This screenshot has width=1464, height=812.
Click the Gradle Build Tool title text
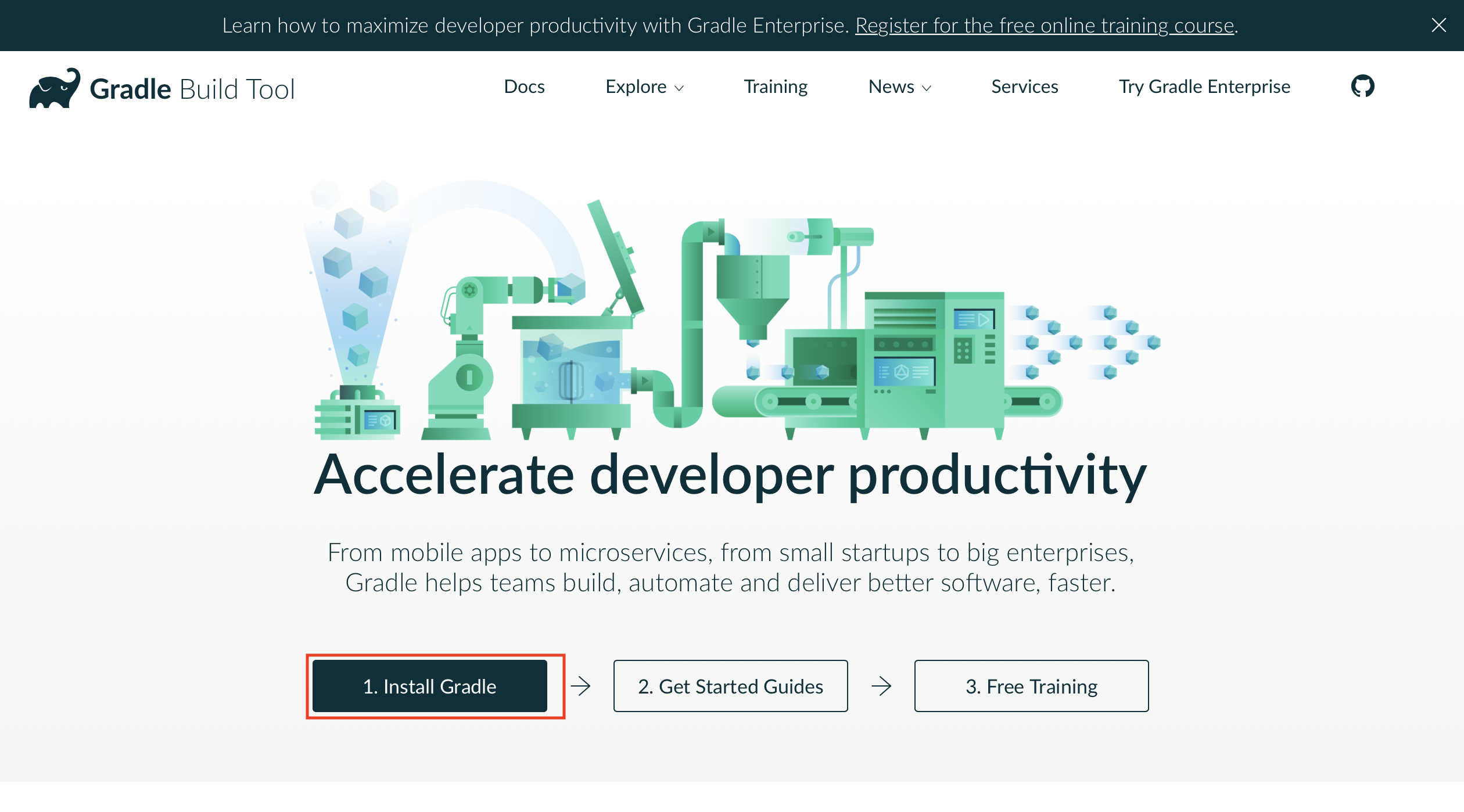point(192,89)
